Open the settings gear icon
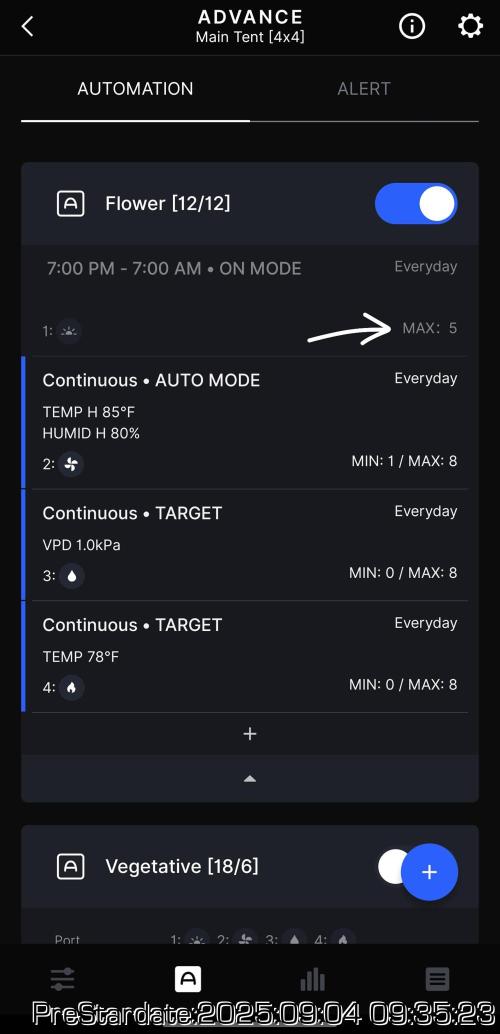Image resolution: width=500 pixels, height=1034 pixels. coord(470,26)
